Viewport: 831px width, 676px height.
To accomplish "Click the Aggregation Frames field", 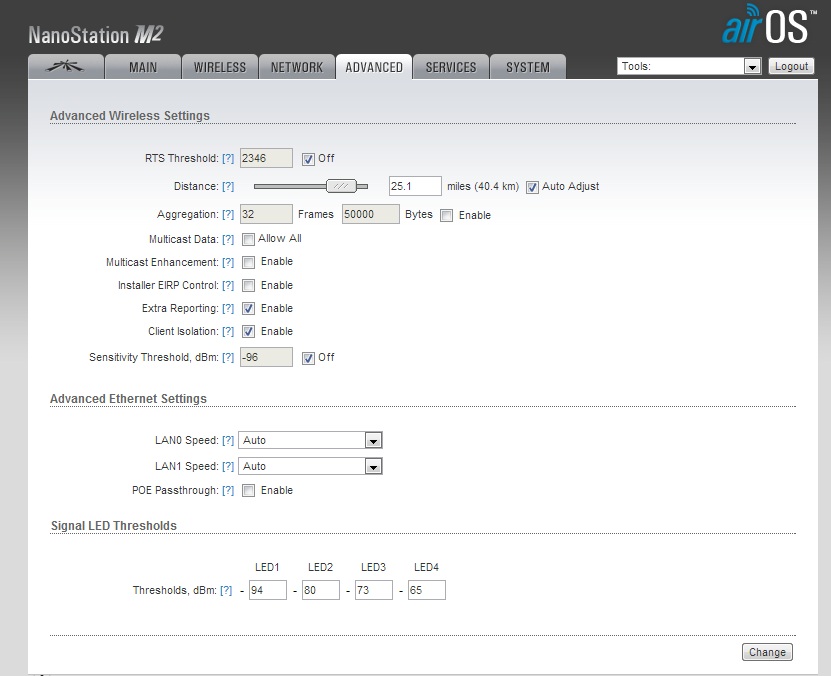I will pyautogui.click(x=266, y=214).
